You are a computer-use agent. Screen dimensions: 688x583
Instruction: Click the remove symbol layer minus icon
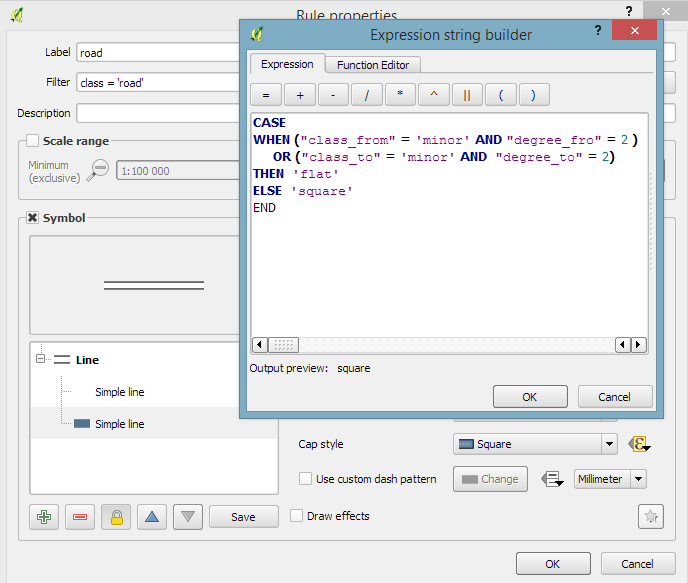point(81,517)
